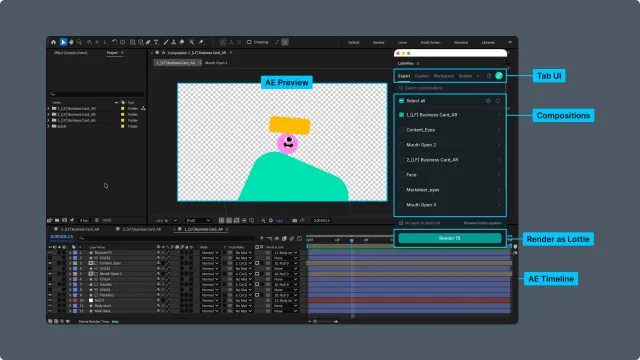
Task: Switch to the Export tab in the plugin
Action: click(404, 76)
